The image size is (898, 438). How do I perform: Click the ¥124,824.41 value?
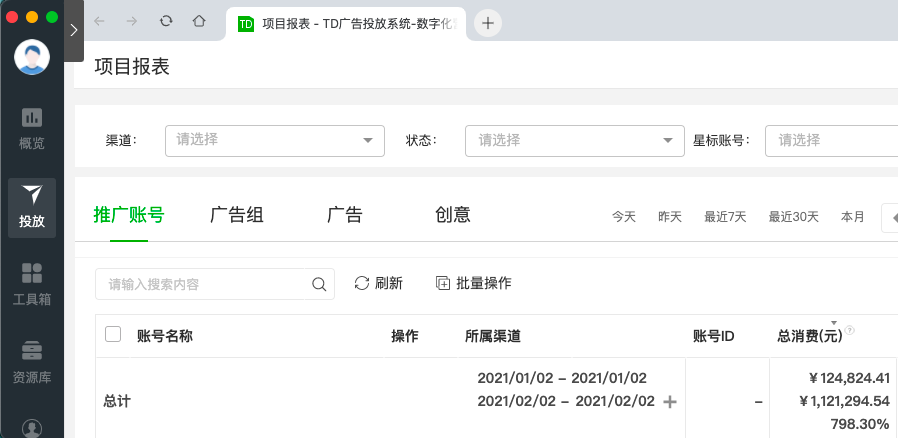click(849, 378)
